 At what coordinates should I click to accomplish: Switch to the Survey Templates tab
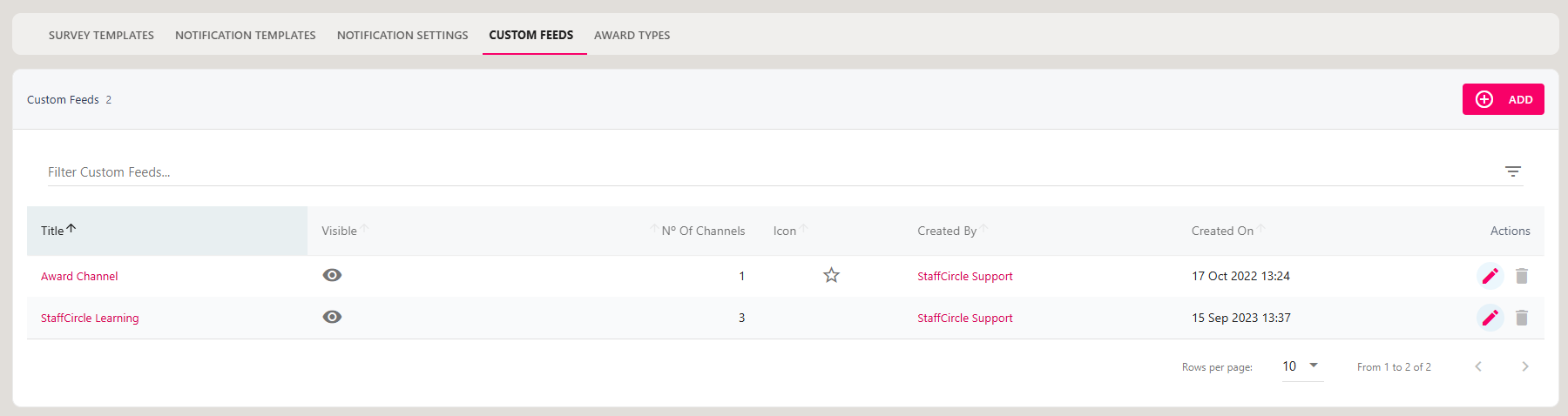101,35
